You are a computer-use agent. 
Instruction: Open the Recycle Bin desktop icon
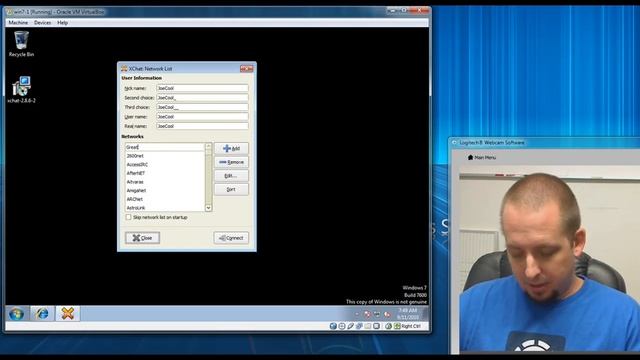(21, 44)
